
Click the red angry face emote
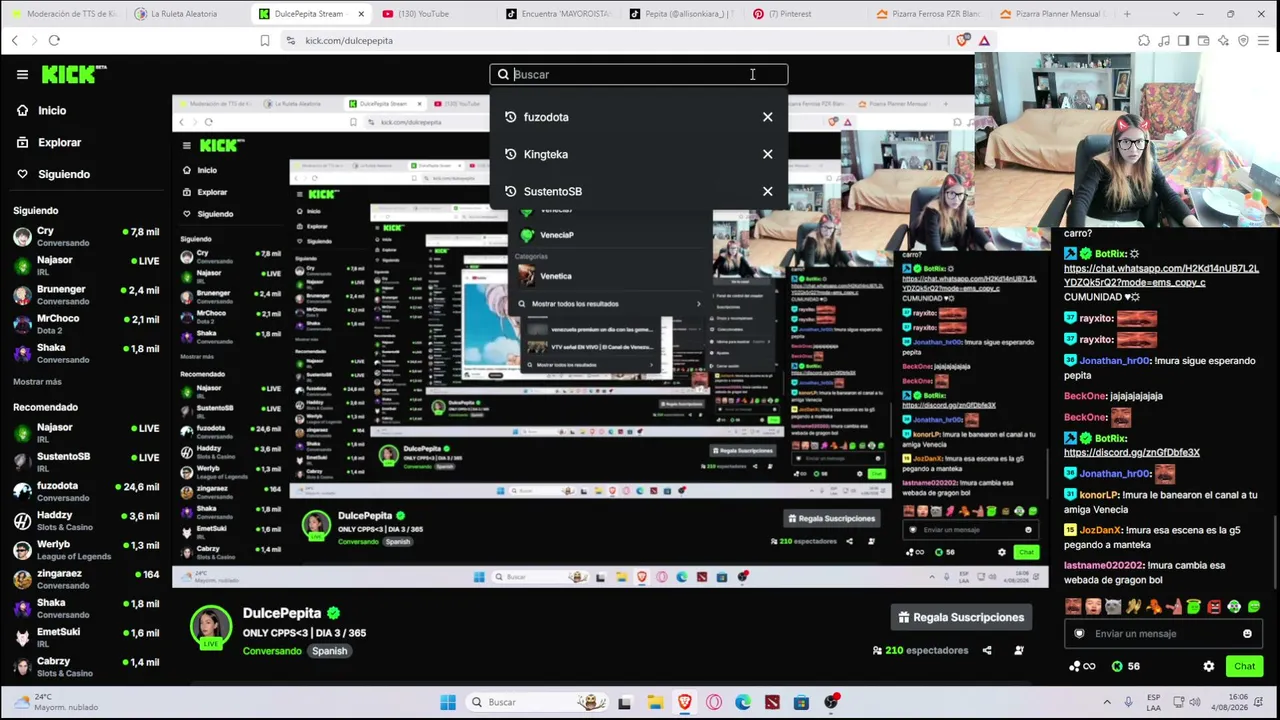pyautogui.click(x=1215, y=606)
